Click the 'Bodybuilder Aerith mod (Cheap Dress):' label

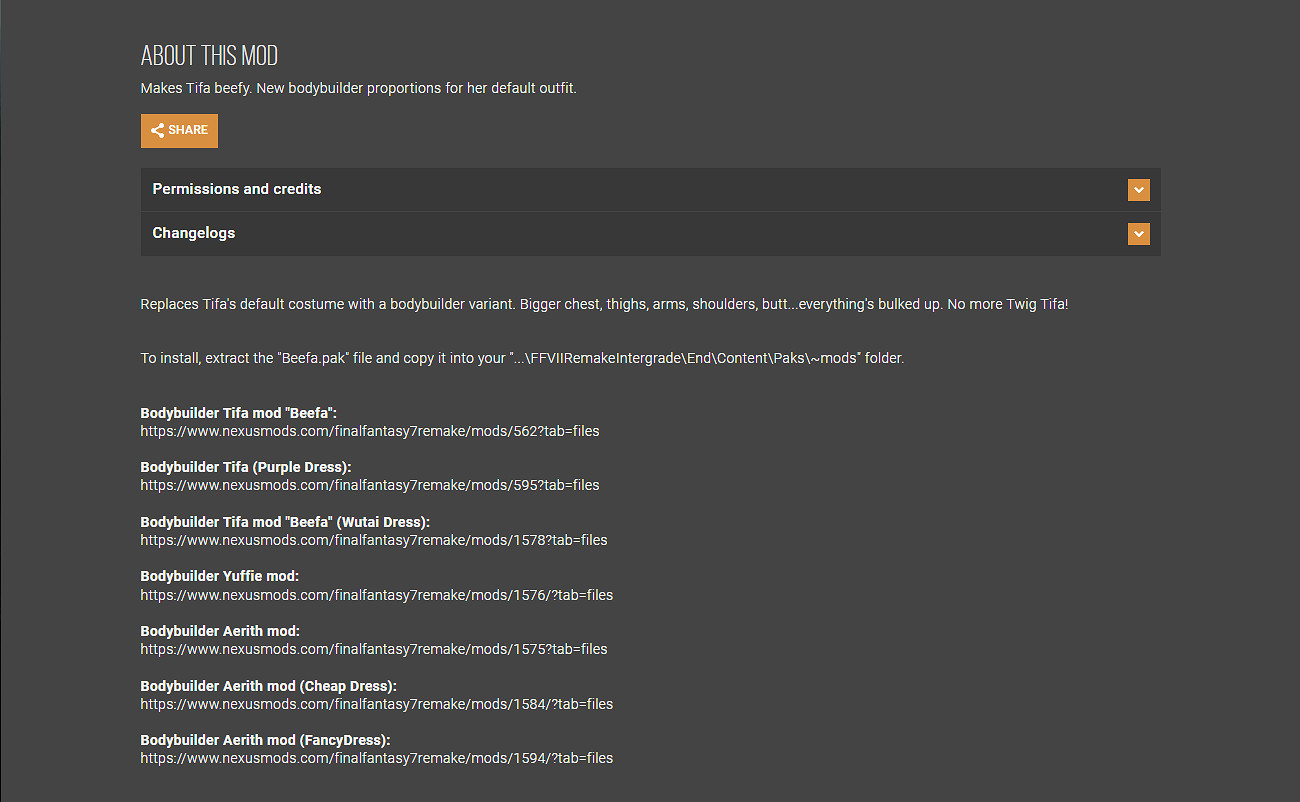click(x=268, y=686)
